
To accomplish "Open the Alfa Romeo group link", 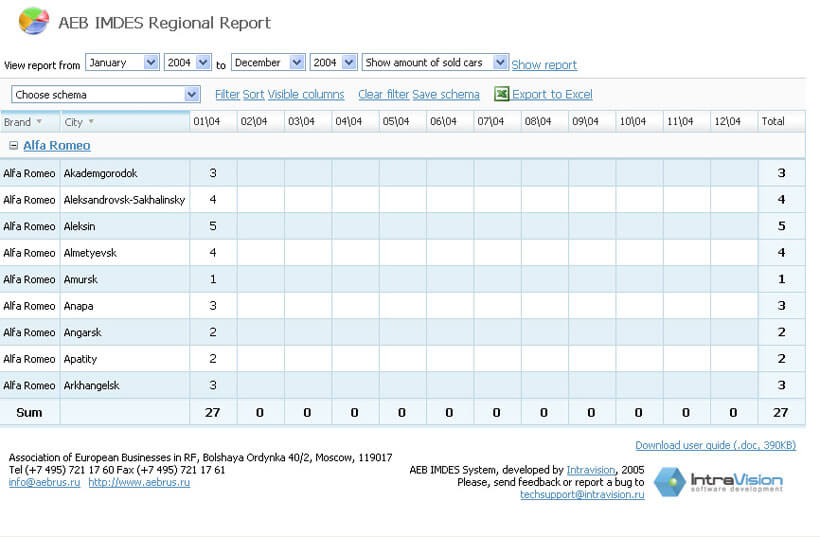I will [x=56, y=145].
